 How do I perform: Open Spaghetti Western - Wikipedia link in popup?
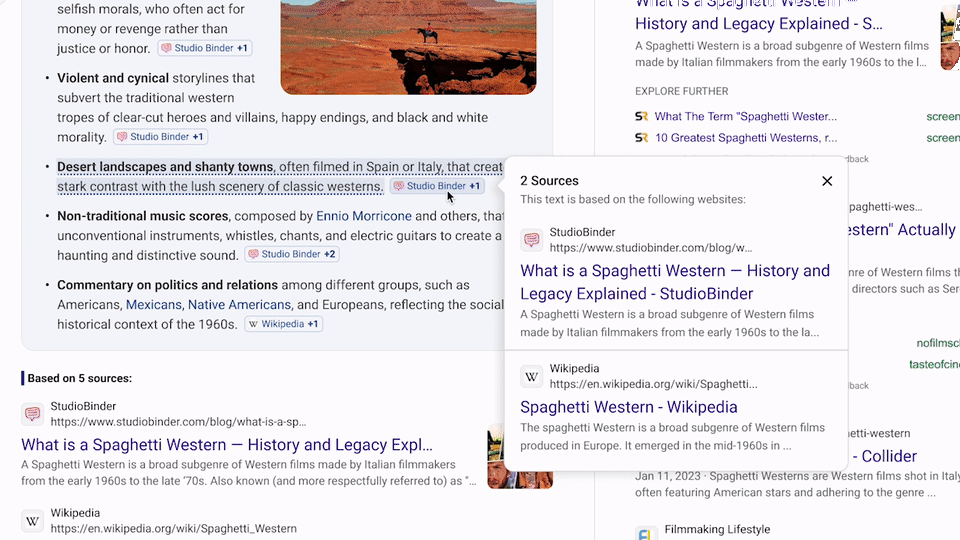point(629,407)
